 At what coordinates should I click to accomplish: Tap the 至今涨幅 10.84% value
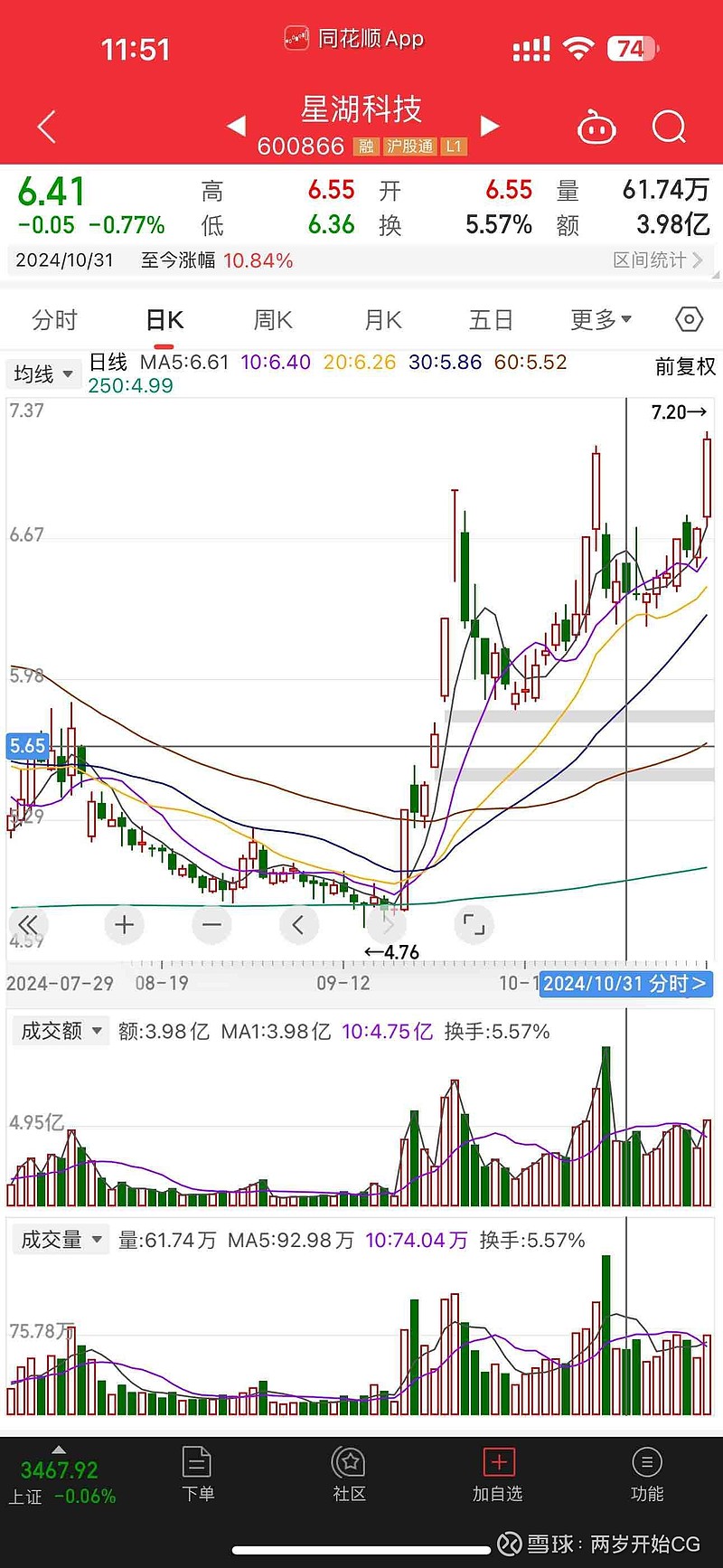click(x=258, y=261)
